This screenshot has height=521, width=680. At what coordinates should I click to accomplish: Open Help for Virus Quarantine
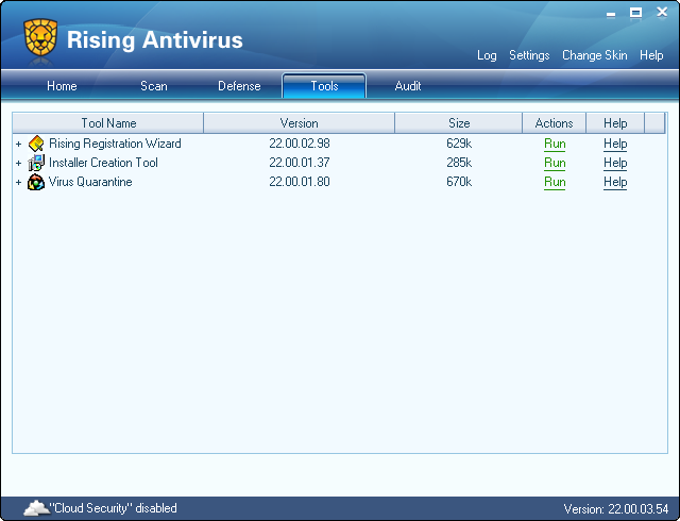615,182
